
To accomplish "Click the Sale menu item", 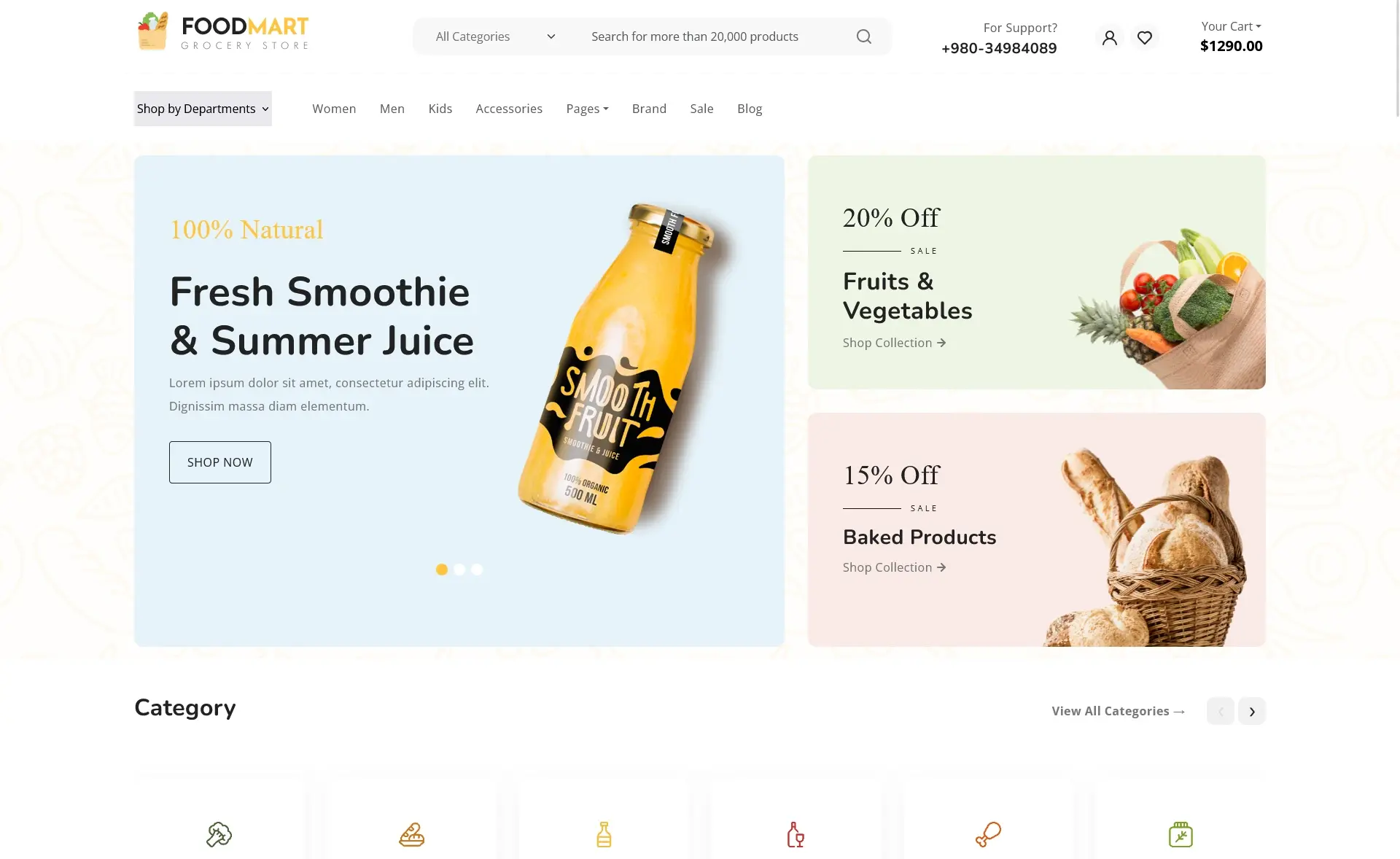I will [x=702, y=108].
